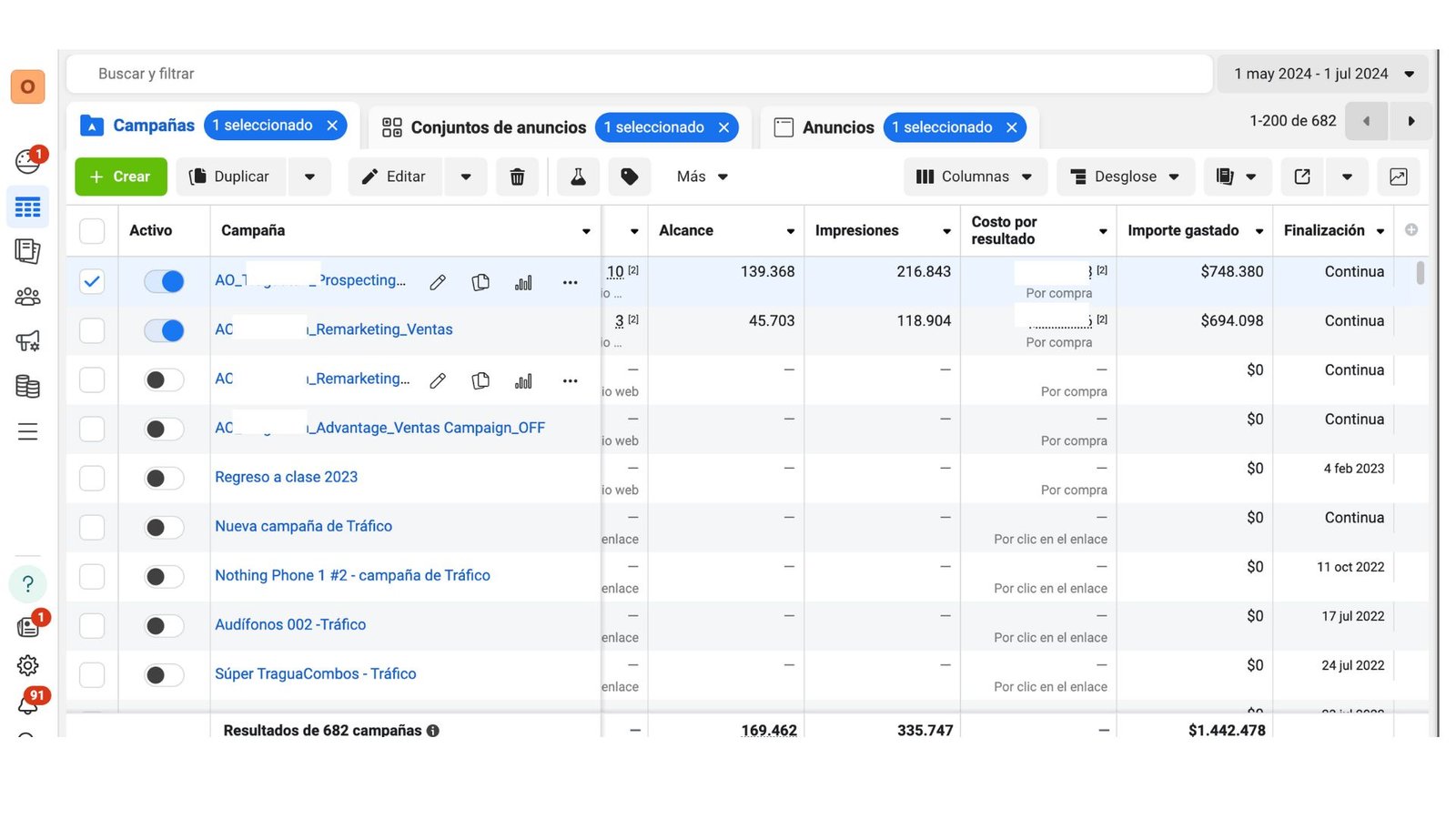Duplicate the Prospecting campaign via copy icon

pos(480,282)
